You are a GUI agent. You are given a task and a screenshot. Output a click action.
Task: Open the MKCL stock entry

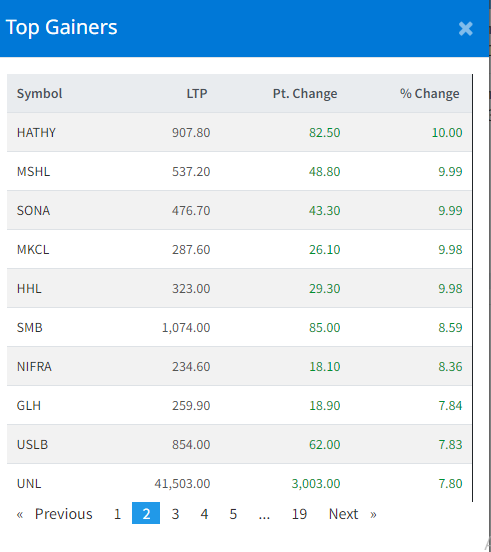(x=33, y=250)
